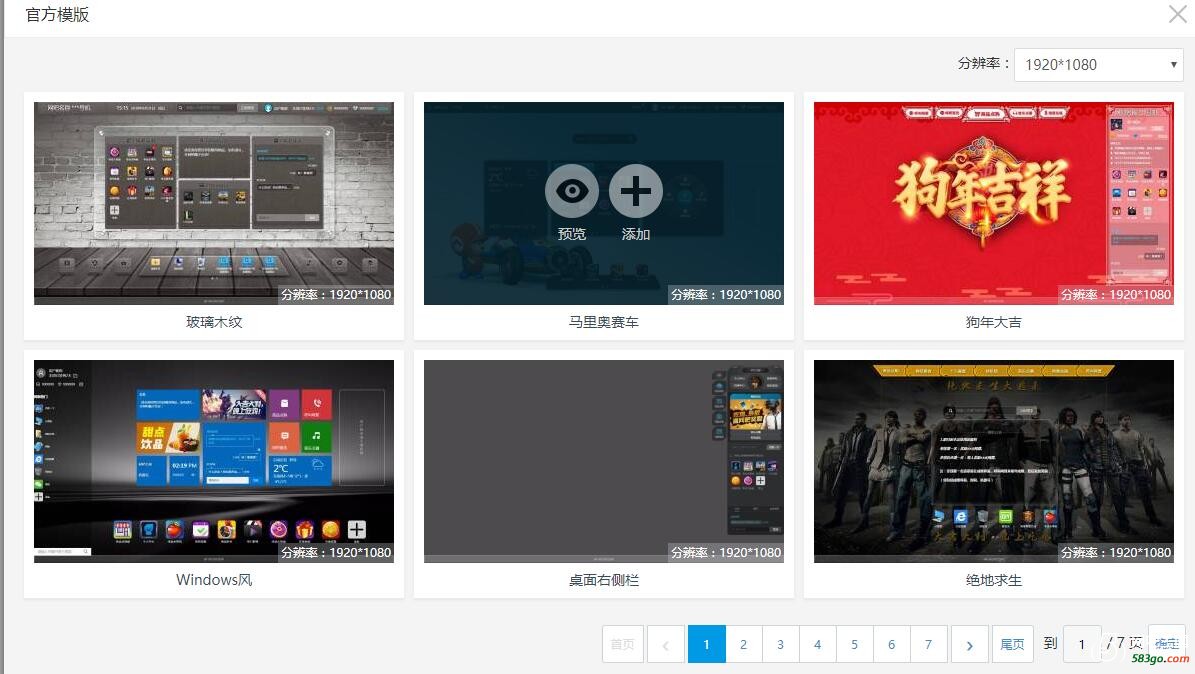Screen dimensions: 1195x674
Task: Click the eye preview icon on 马里奥赛车
Action: pyautogui.click(x=572, y=191)
